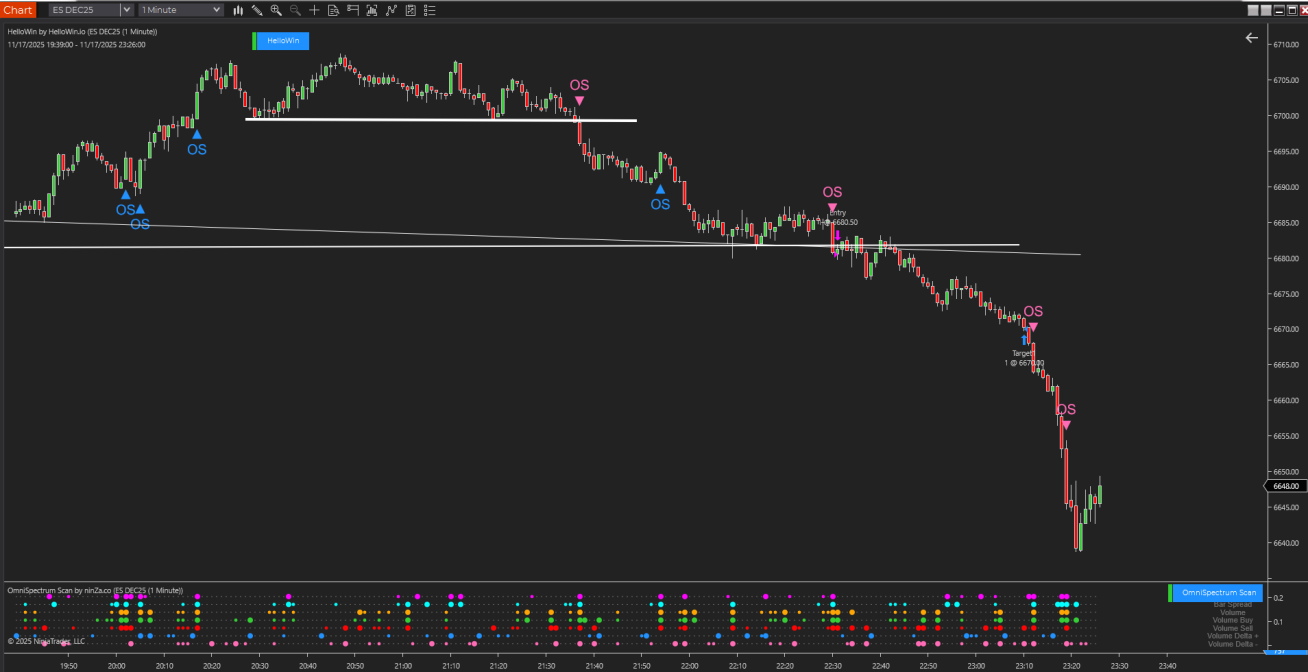Click the second gray window link button
1308x672 pixels.
point(1266,10)
